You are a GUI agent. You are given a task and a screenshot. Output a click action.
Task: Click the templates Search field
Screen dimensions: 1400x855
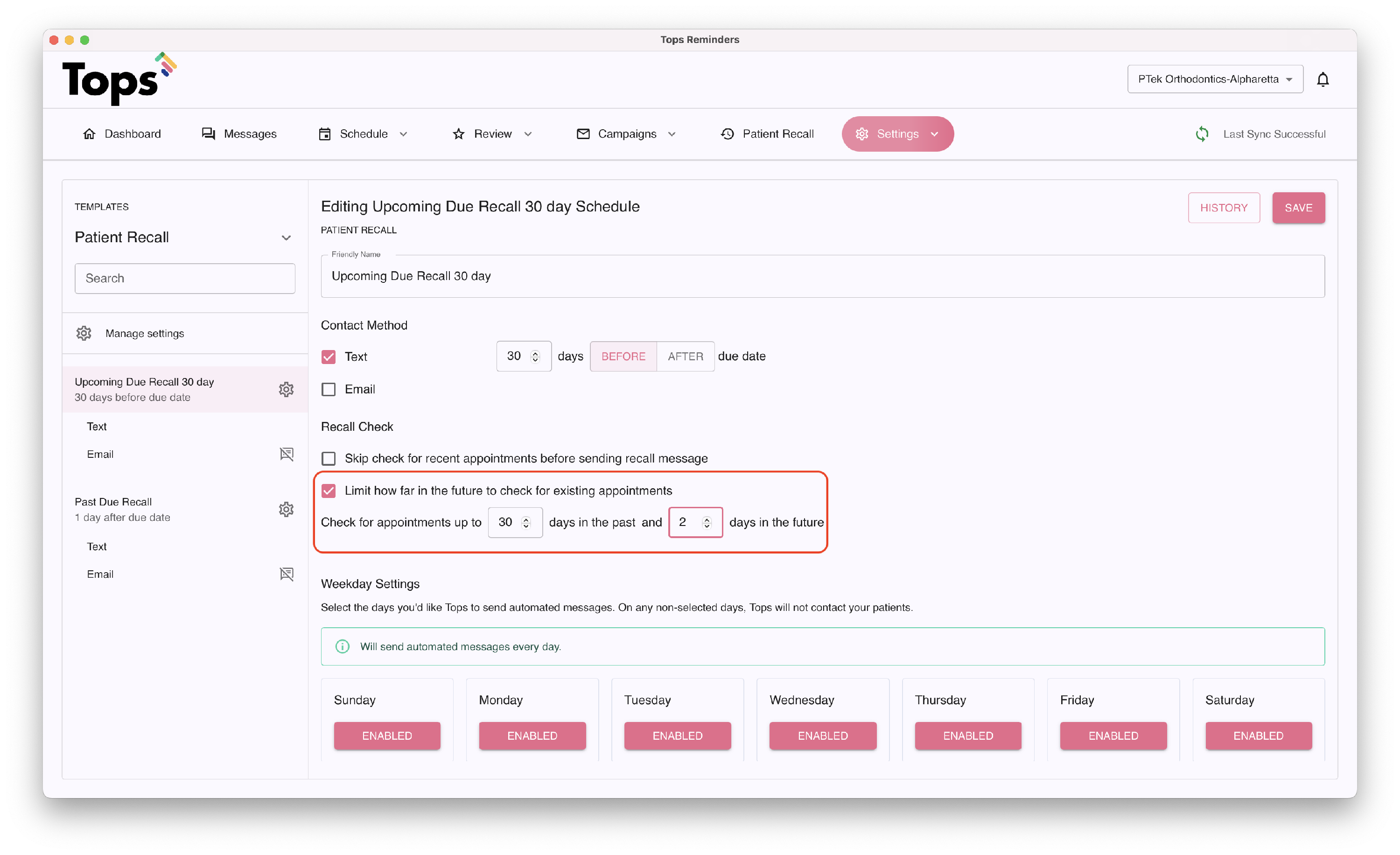185,278
